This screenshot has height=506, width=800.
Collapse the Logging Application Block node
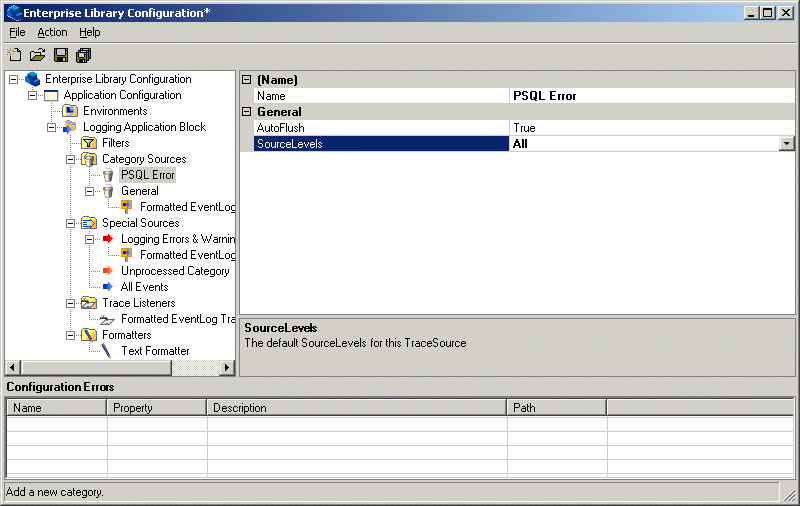(x=52, y=127)
